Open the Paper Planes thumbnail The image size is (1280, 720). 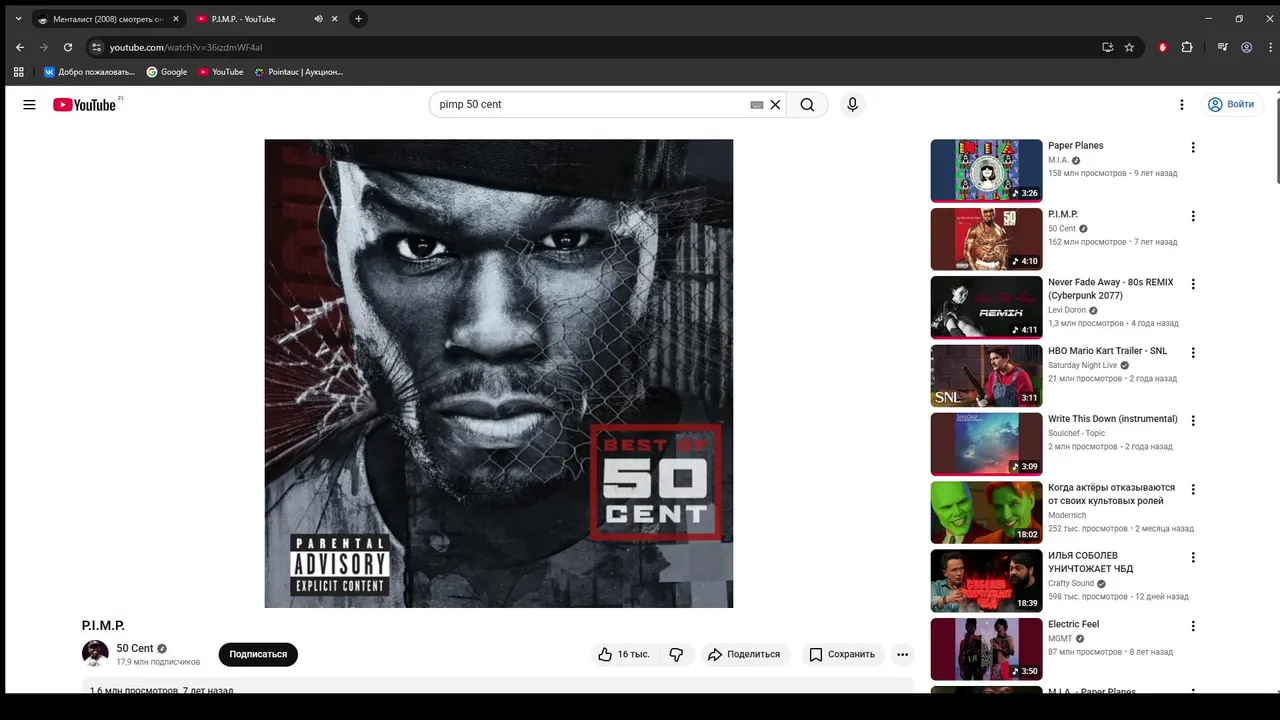pyautogui.click(x=986, y=171)
